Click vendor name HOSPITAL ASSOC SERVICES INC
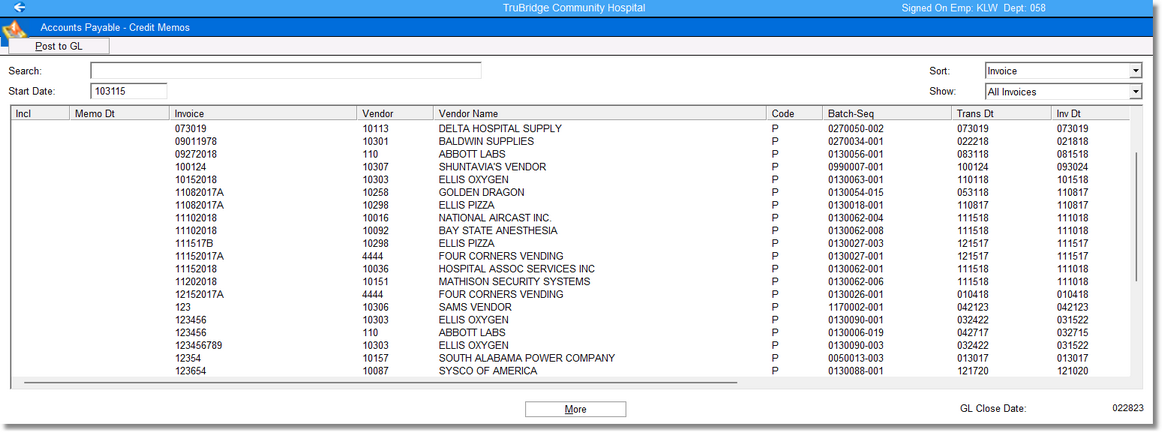 click(517, 268)
